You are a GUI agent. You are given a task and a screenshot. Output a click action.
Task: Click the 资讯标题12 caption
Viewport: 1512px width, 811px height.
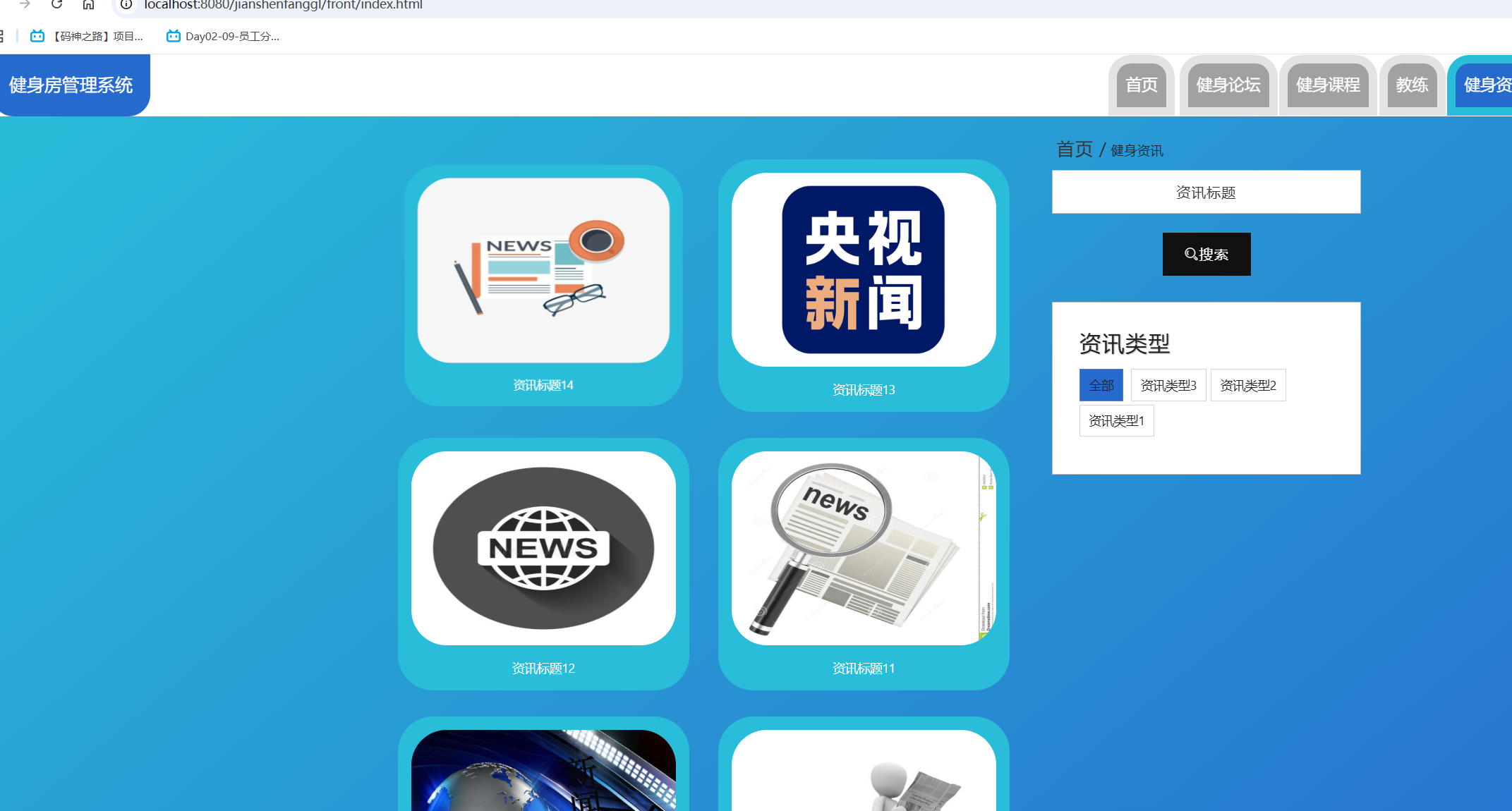click(543, 668)
